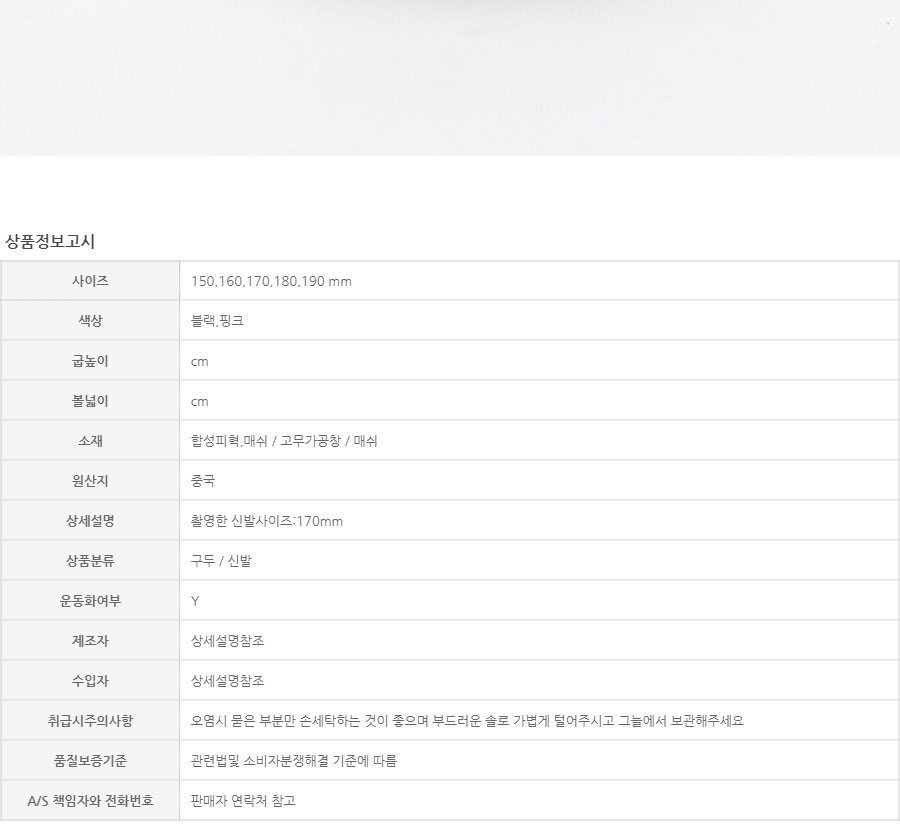The image size is (900, 835).
Task: Select the 판매자 연락처 참고 value
Action: [243, 801]
